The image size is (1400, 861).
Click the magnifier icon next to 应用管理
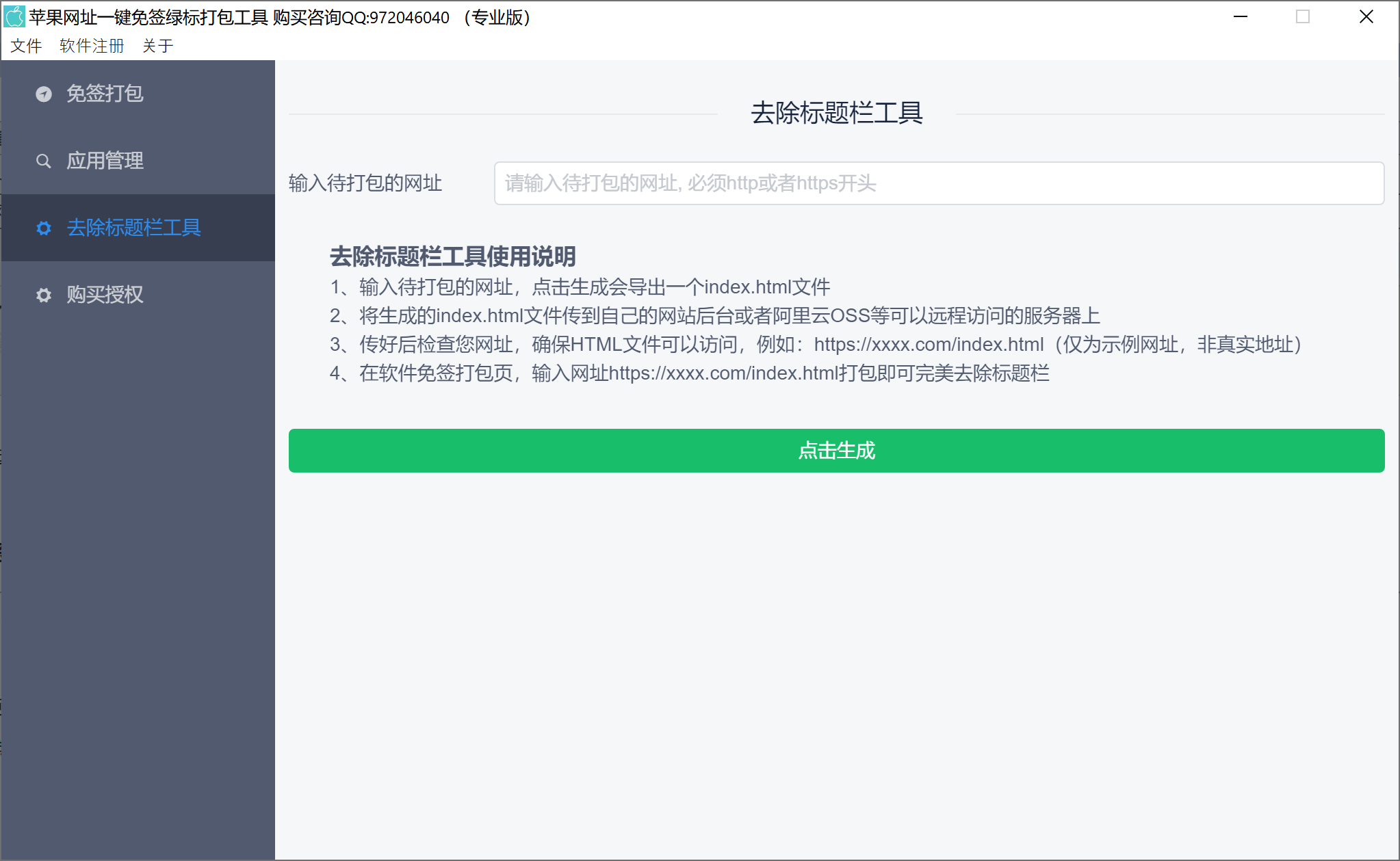click(44, 161)
